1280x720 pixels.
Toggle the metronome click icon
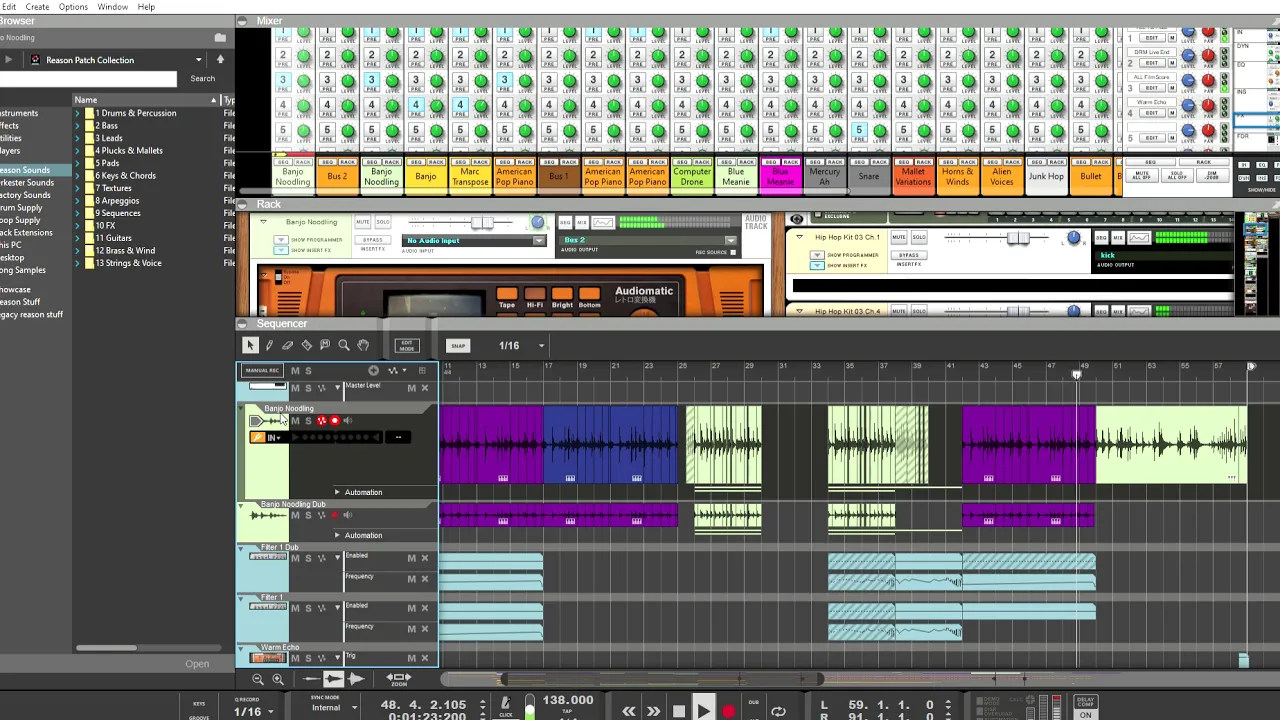coord(506,704)
